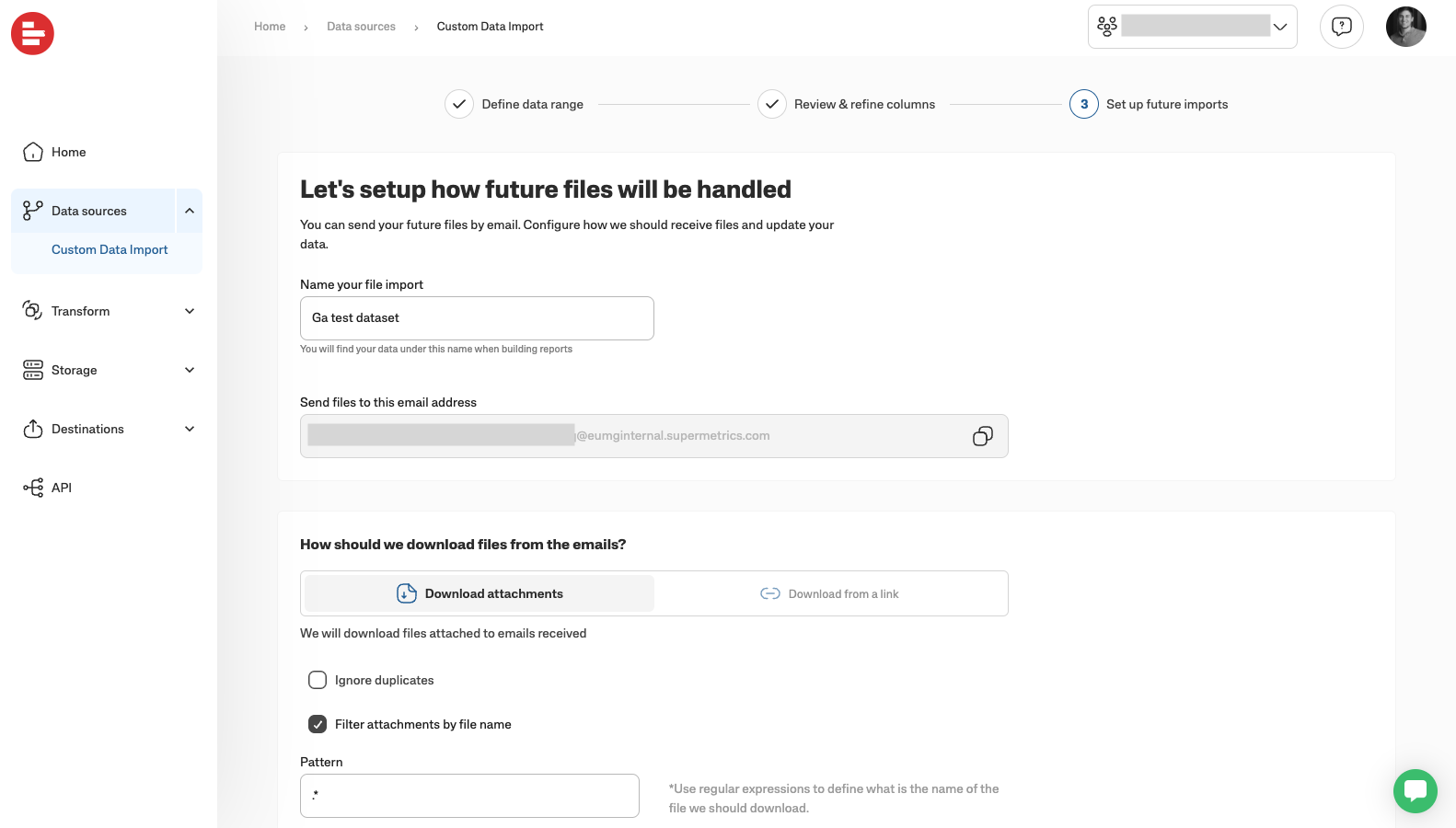Expand the Storage menu section
The height and width of the screenshot is (828, 1456).
point(190,370)
